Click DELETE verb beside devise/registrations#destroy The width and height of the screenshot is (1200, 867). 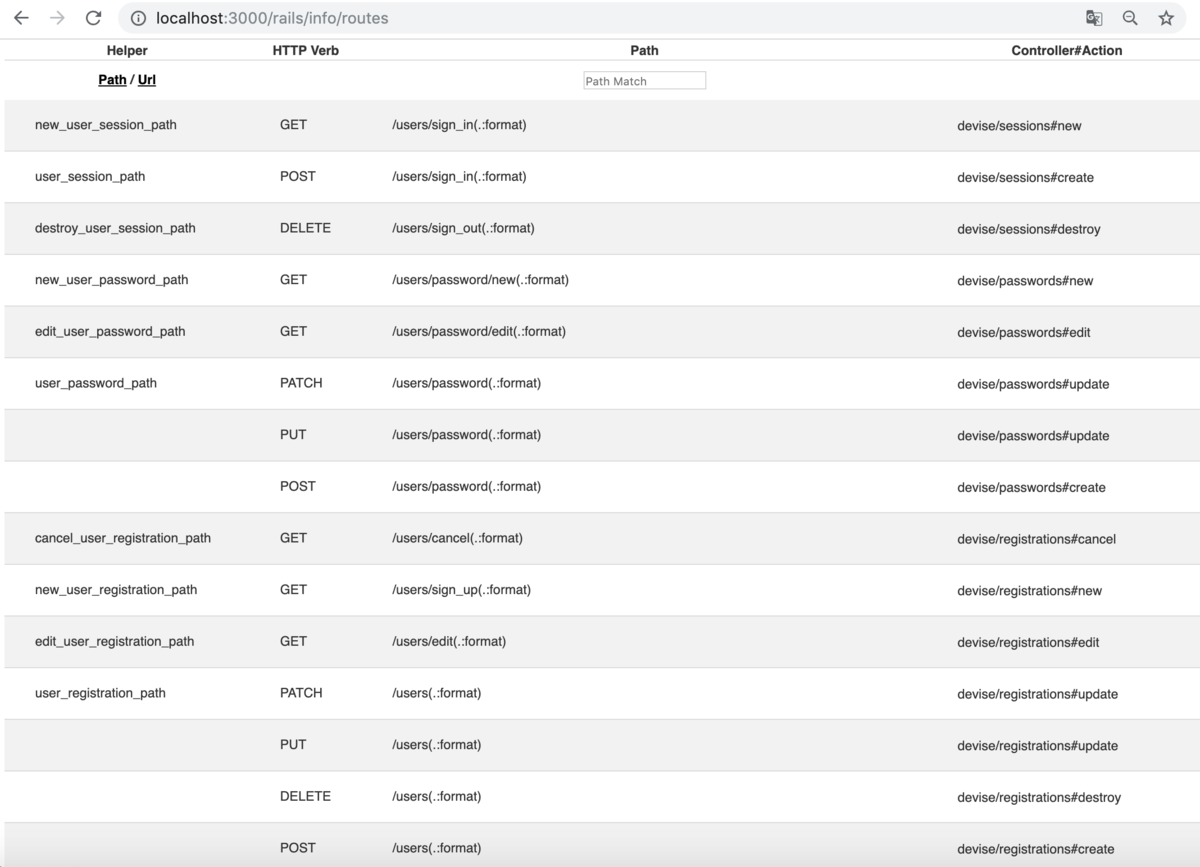tap(305, 797)
